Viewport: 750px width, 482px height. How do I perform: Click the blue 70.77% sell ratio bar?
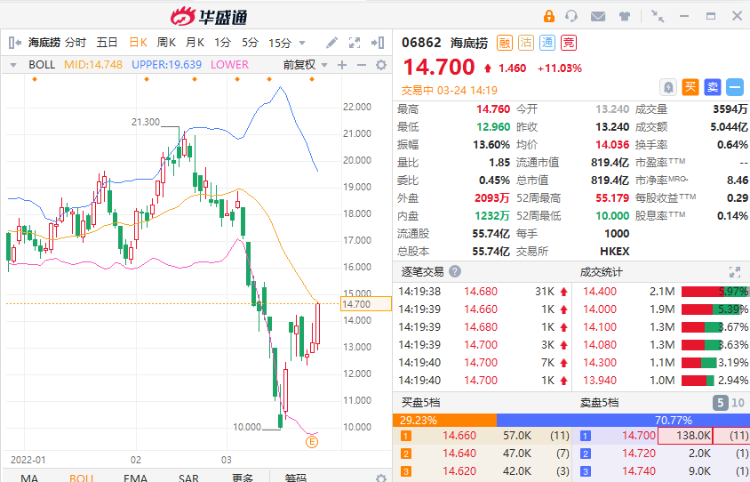pyautogui.click(x=623, y=420)
